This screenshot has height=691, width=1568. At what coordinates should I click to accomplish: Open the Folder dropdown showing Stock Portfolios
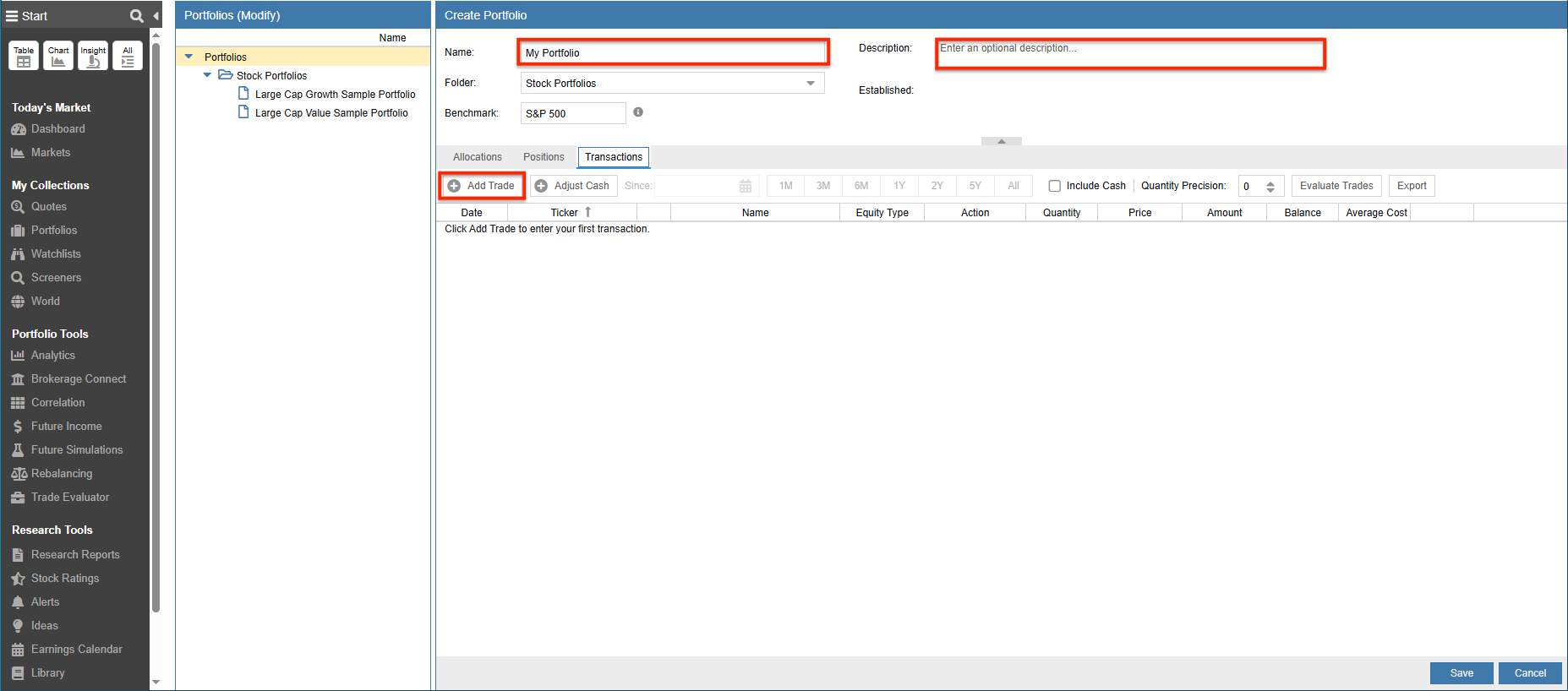coord(810,83)
